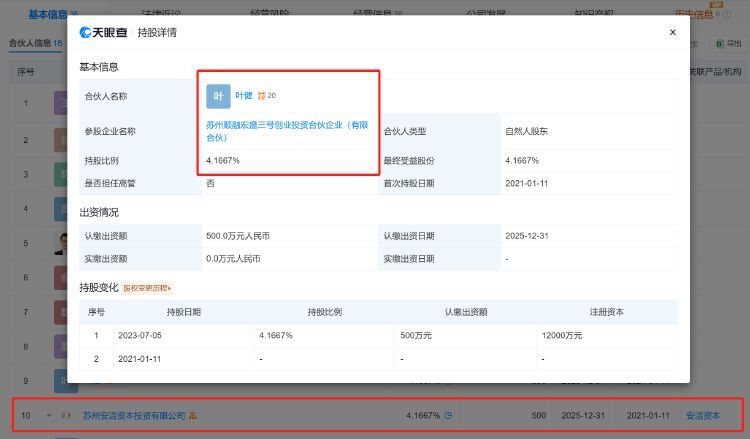Switch to 历史信息 tab
Image resolution: width=750 pixels, height=439 pixels.
click(694, 14)
